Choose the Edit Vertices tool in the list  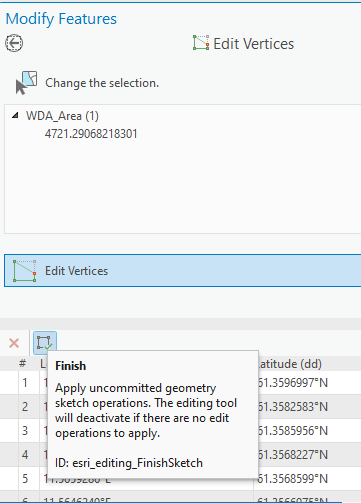point(182,271)
